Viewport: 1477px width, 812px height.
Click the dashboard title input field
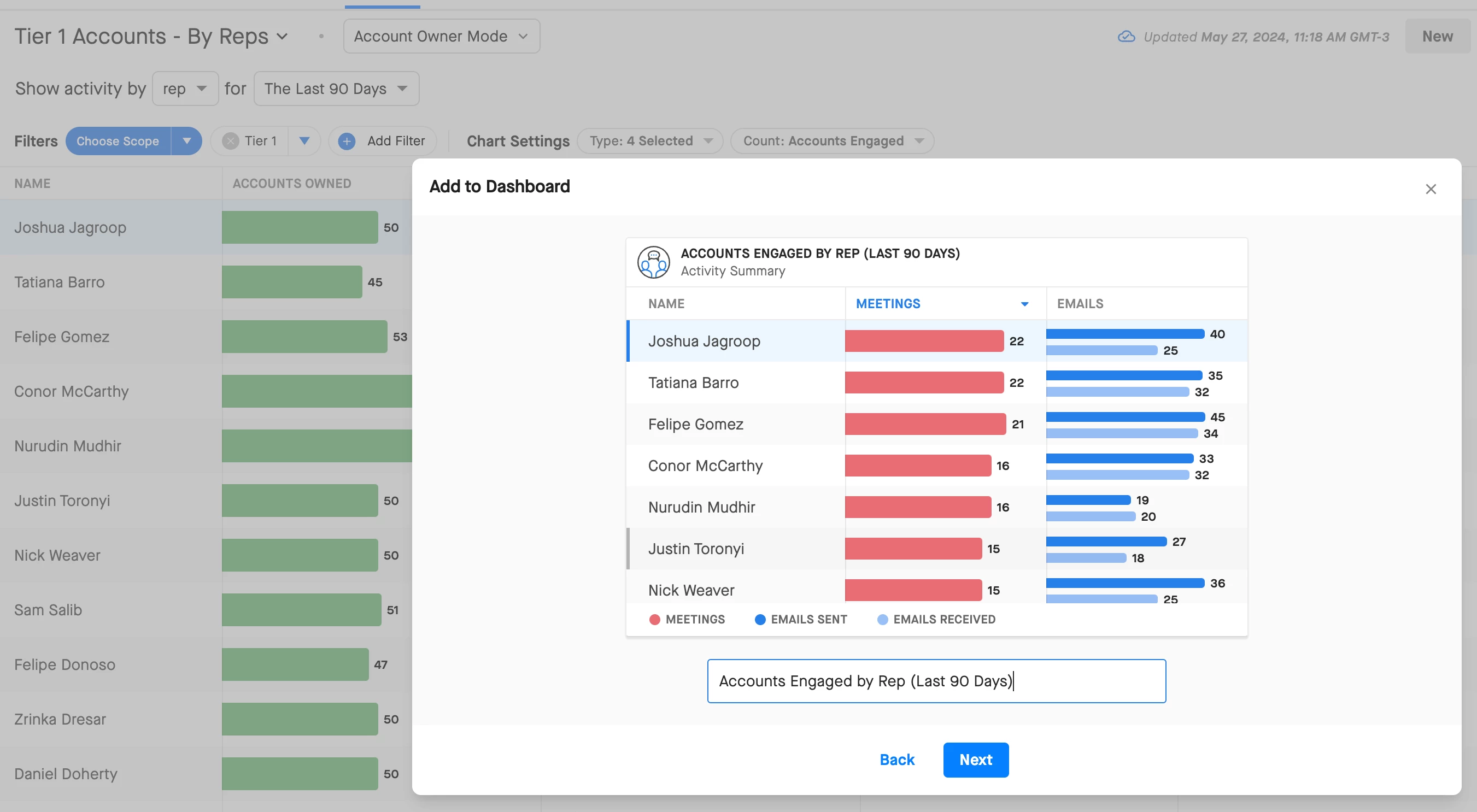click(936, 681)
